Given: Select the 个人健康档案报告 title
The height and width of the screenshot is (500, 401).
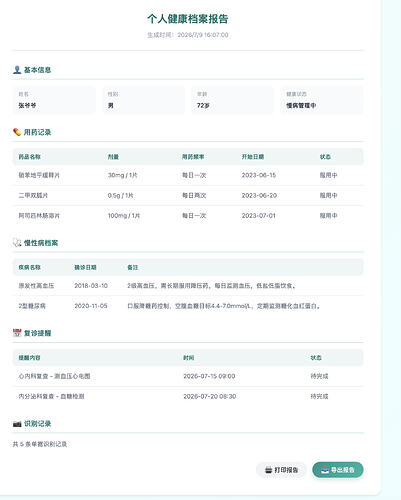Looking at the screenshot, I should tap(188, 19).
